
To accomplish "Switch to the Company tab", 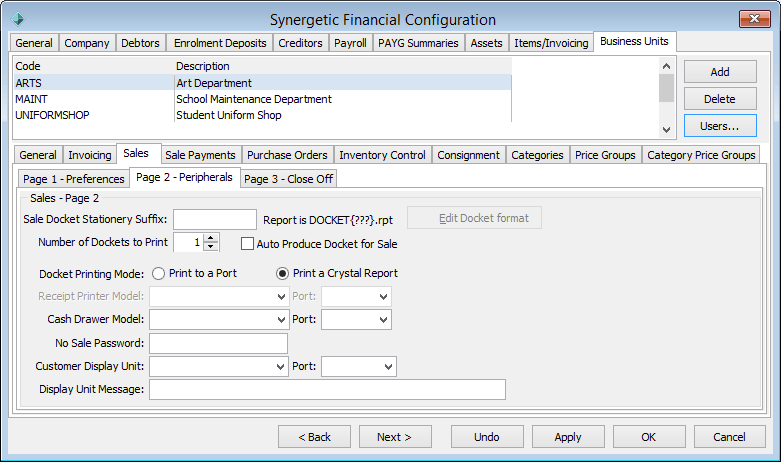I will [x=87, y=43].
